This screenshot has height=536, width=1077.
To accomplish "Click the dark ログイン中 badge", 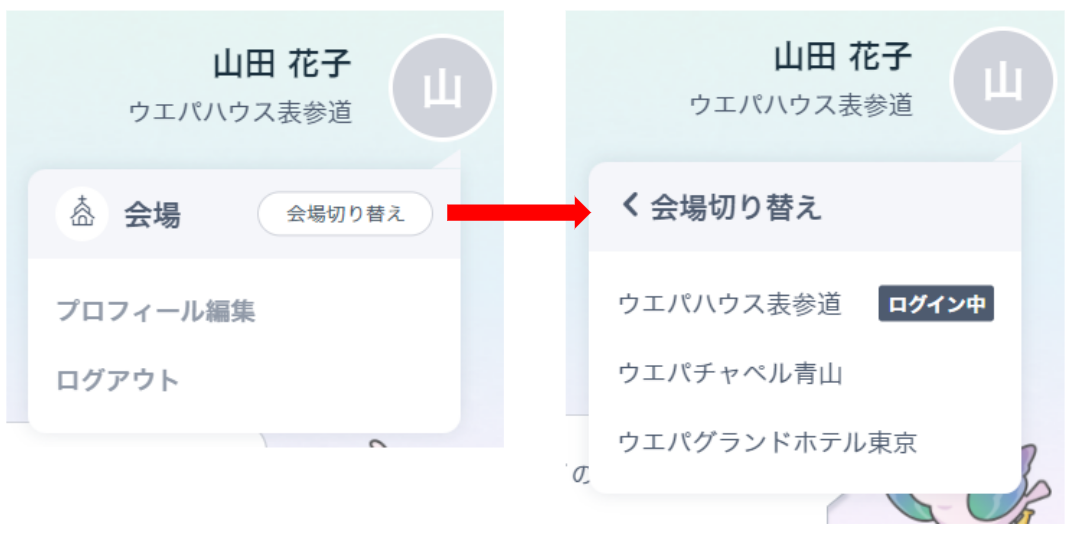I will click(936, 304).
